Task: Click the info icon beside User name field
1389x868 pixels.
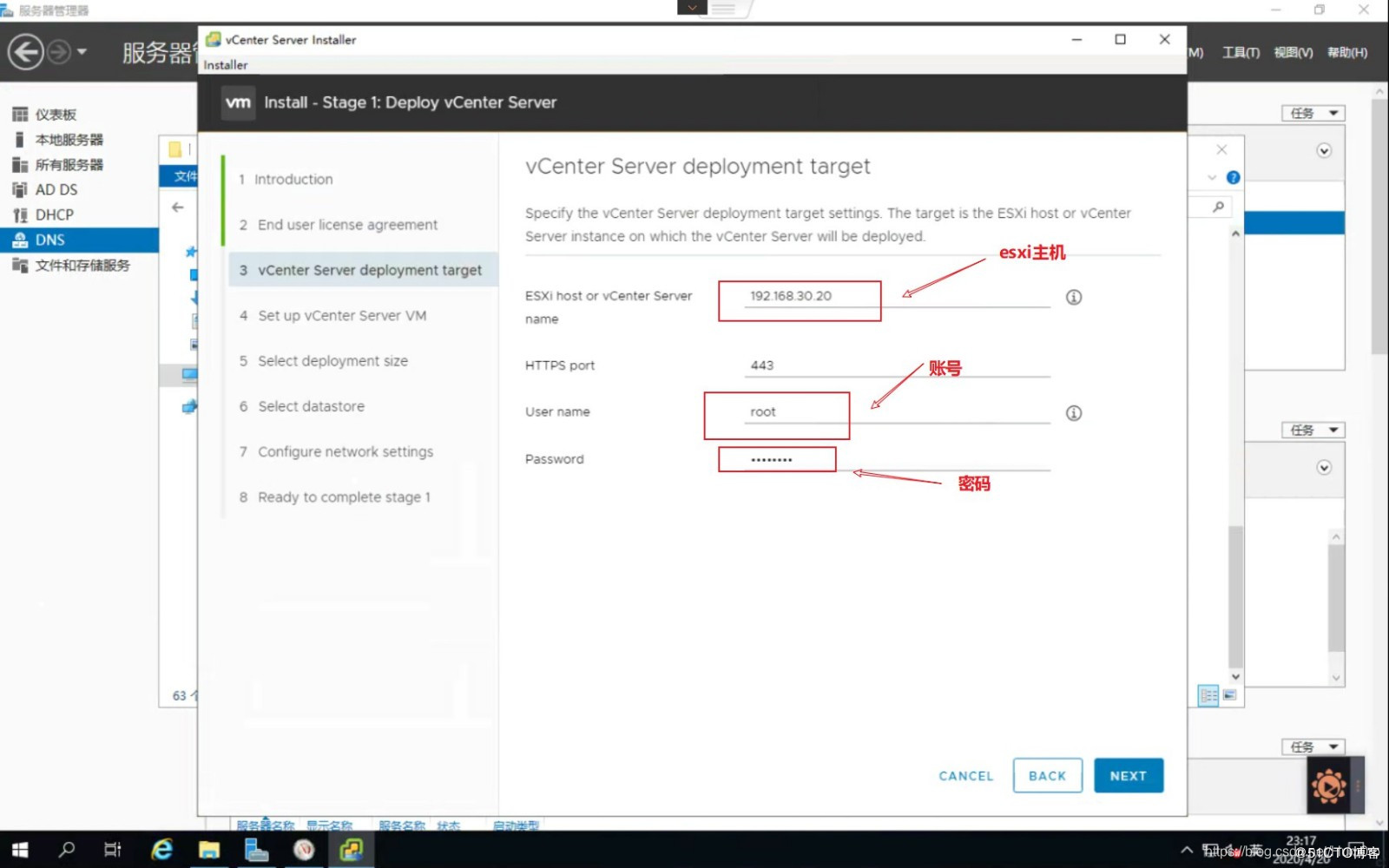Action: (x=1074, y=413)
